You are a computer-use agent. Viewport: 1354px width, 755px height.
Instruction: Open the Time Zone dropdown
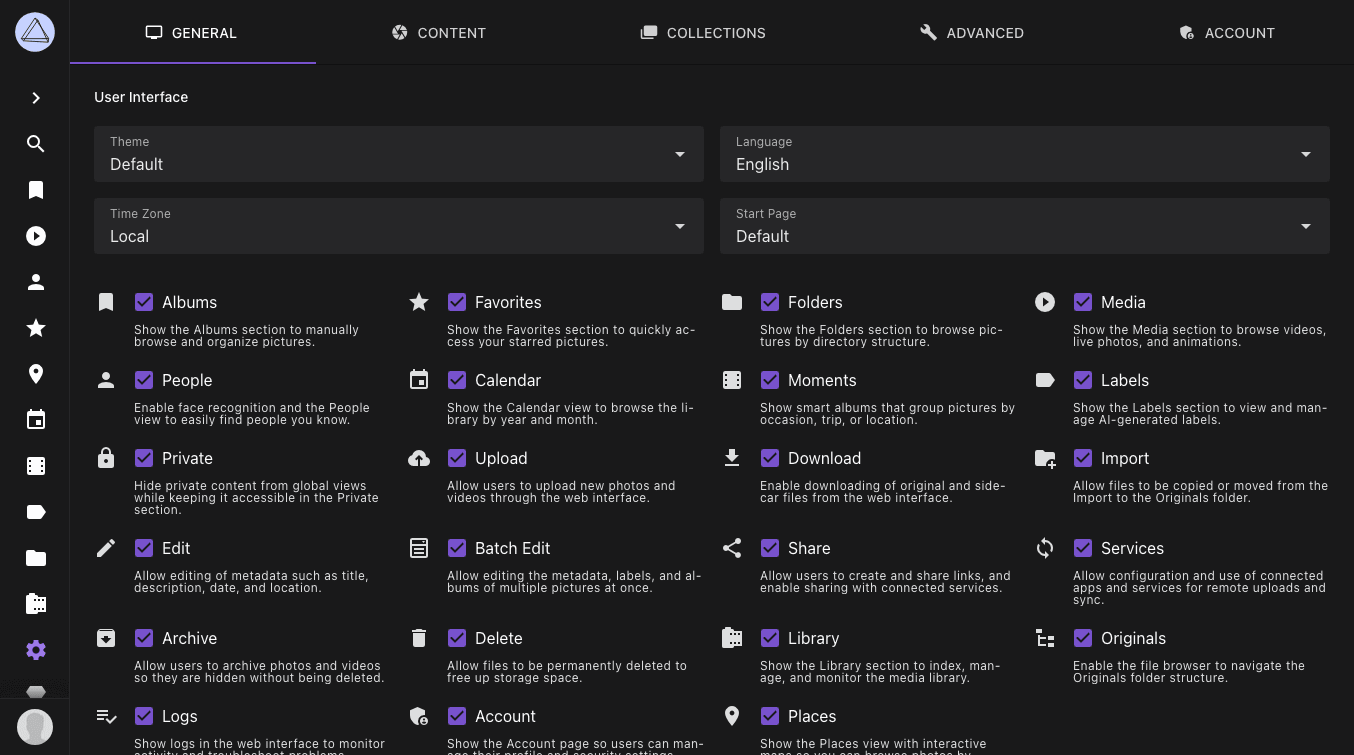399,226
